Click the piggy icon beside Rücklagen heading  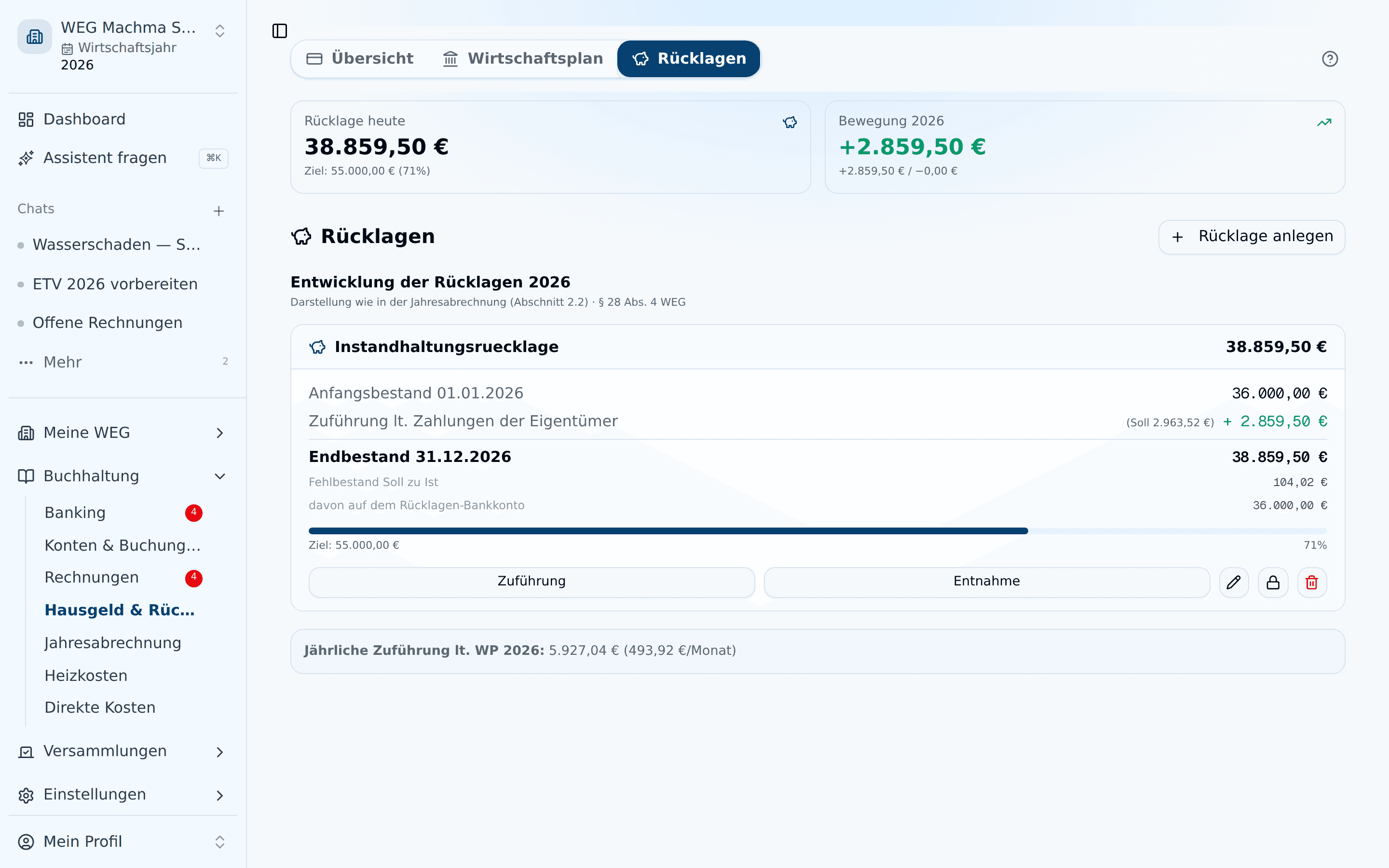[301, 236]
